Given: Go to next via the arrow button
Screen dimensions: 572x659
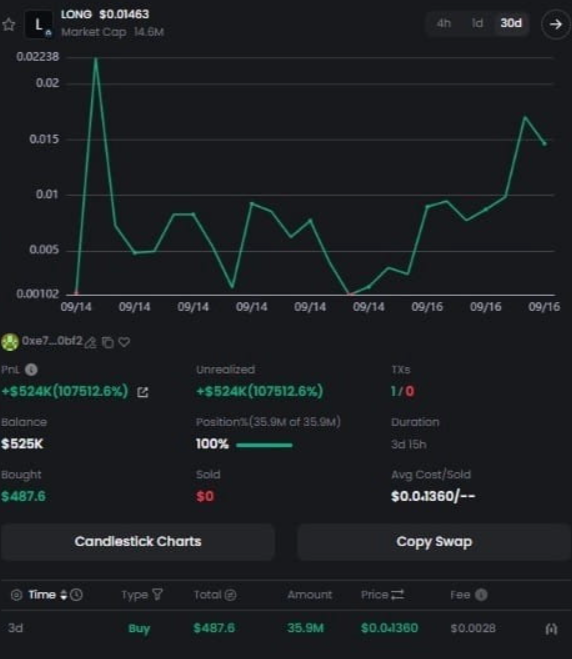Looking at the screenshot, I should [556, 24].
